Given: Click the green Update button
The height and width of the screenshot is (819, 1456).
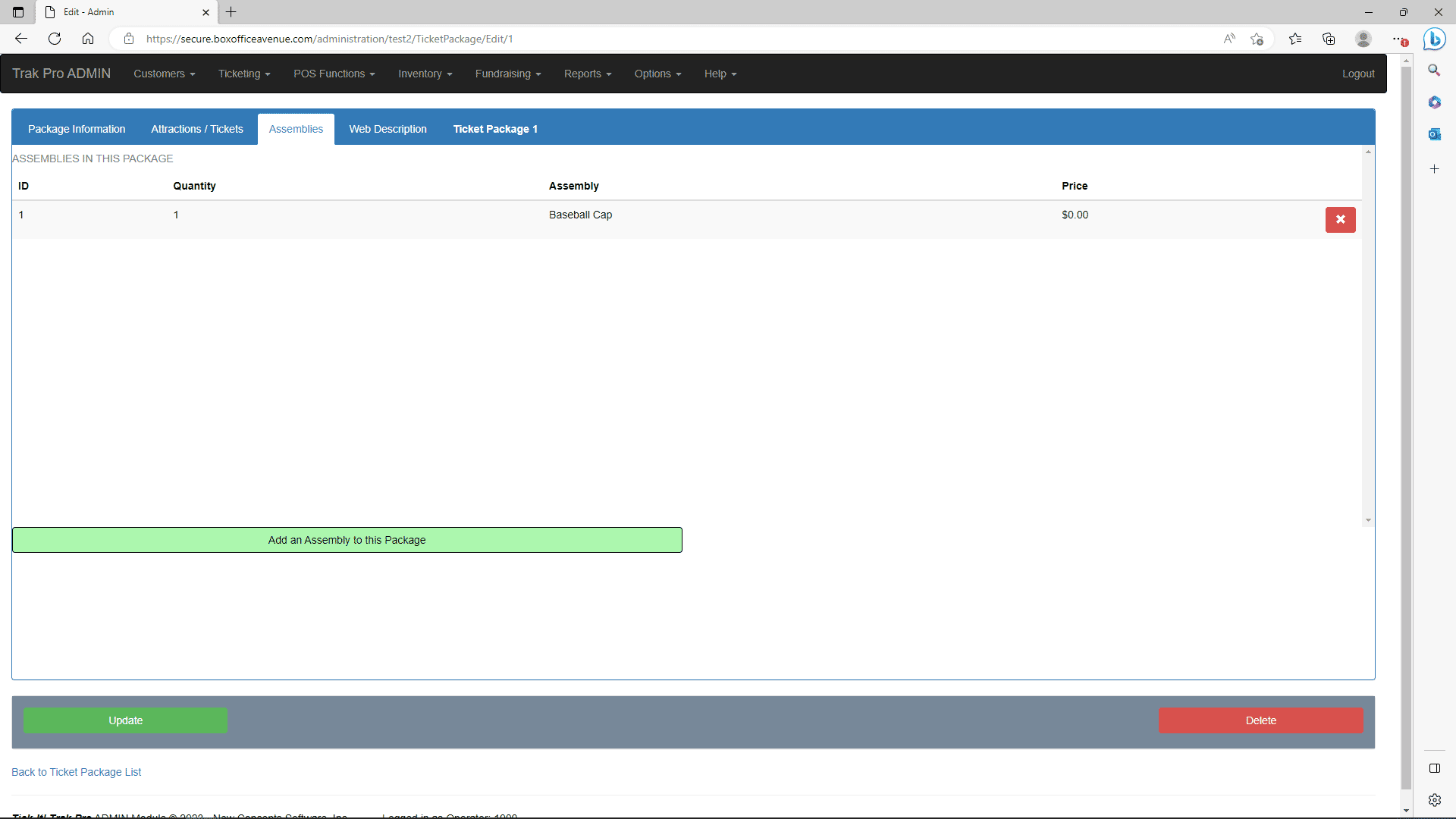Looking at the screenshot, I should click(x=125, y=720).
